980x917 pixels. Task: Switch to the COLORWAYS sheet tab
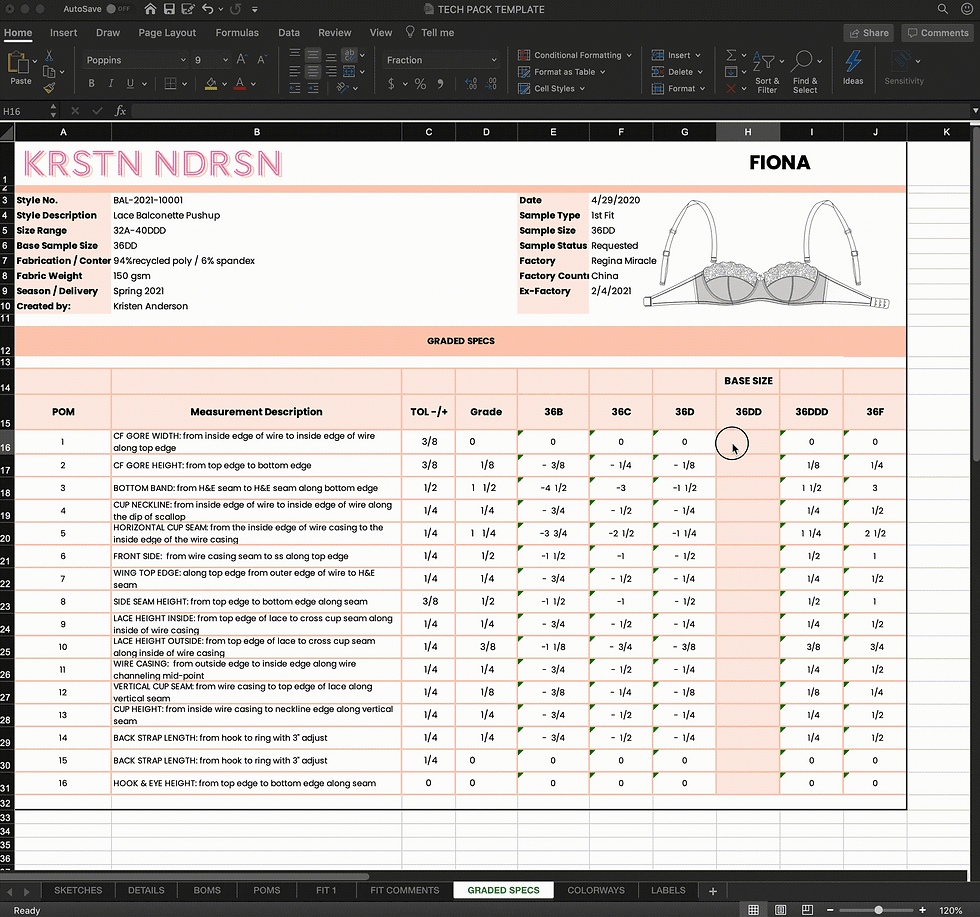click(596, 890)
